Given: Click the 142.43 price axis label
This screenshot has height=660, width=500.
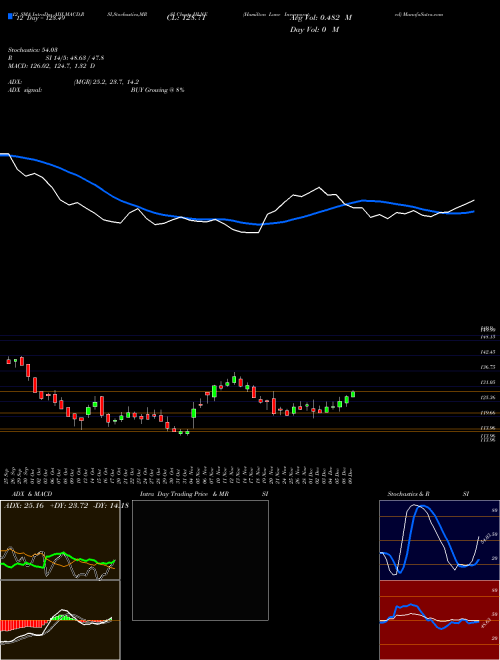Looking at the screenshot, I should pos(488,352).
